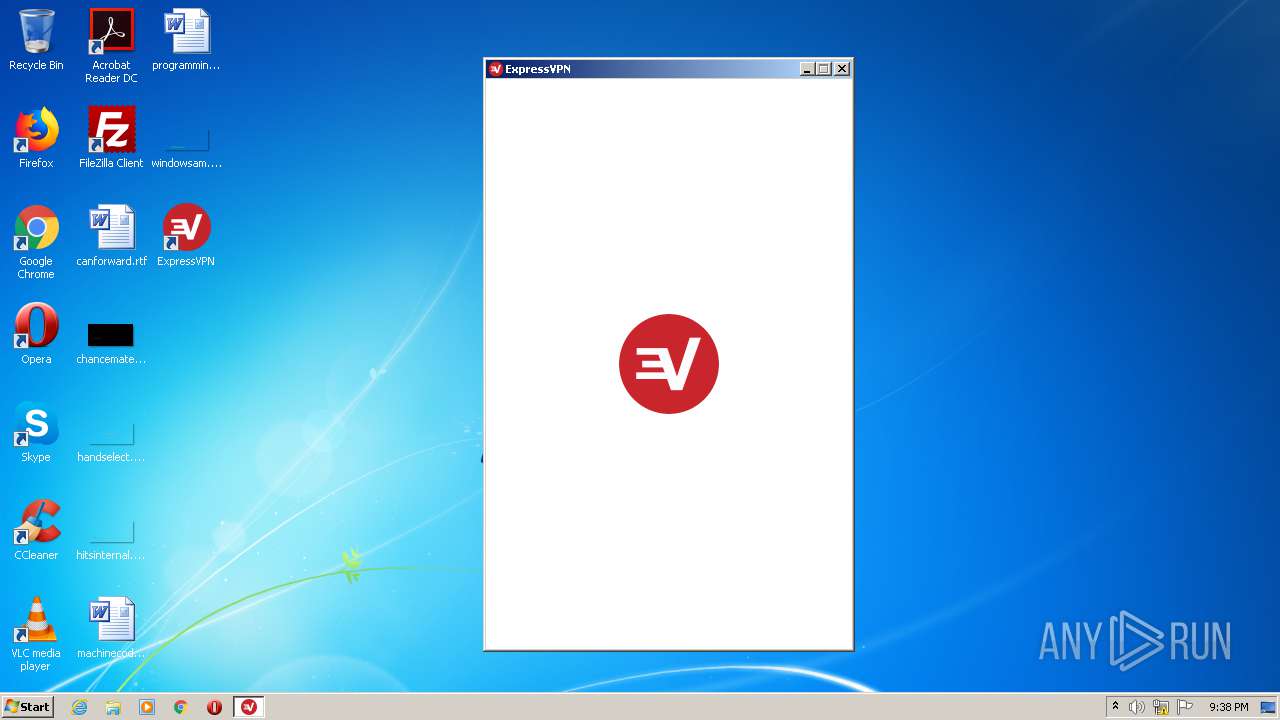Image resolution: width=1280 pixels, height=720 pixels.
Task: Open the programmin... Word document icon
Action: 186,40
